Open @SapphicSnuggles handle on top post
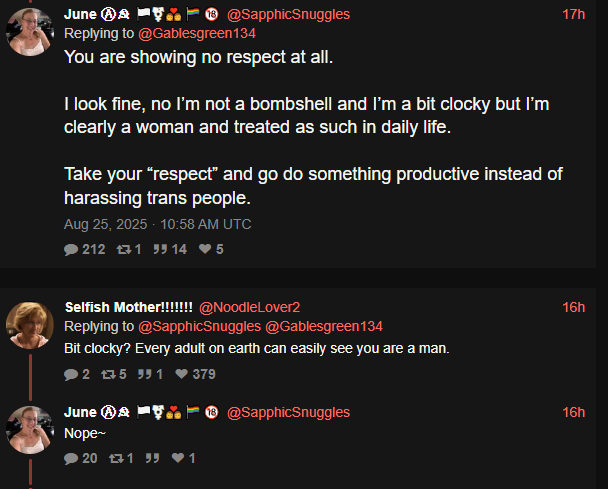608x489 pixels. click(288, 15)
